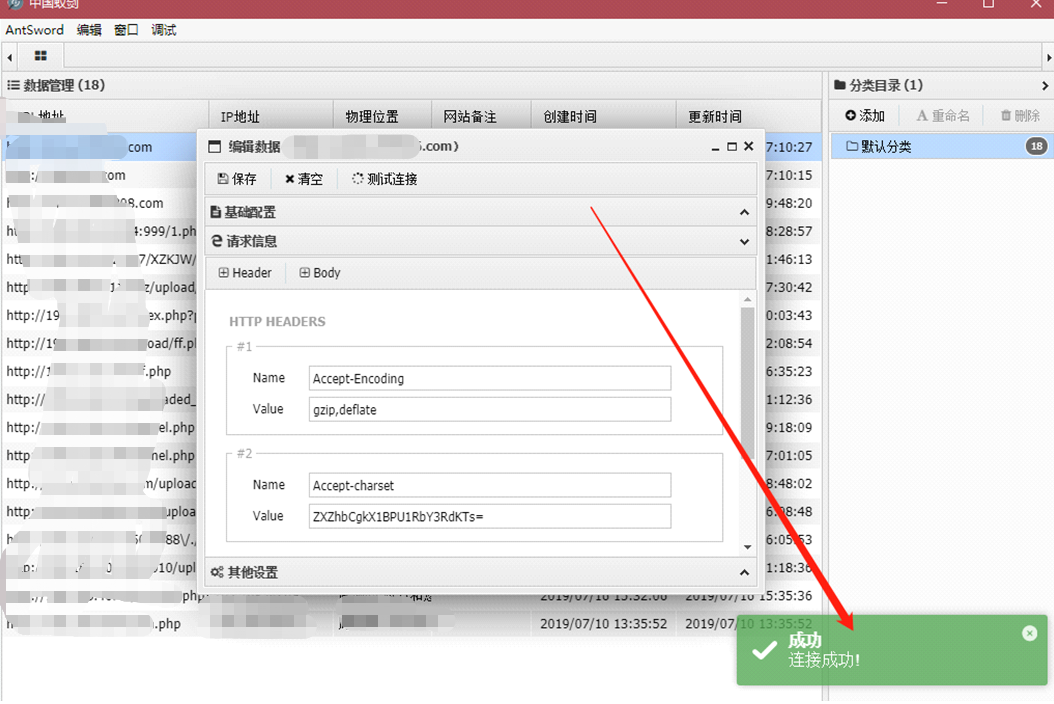Click 清空 to clear the form
The height and width of the screenshot is (704, 1054).
pos(304,179)
